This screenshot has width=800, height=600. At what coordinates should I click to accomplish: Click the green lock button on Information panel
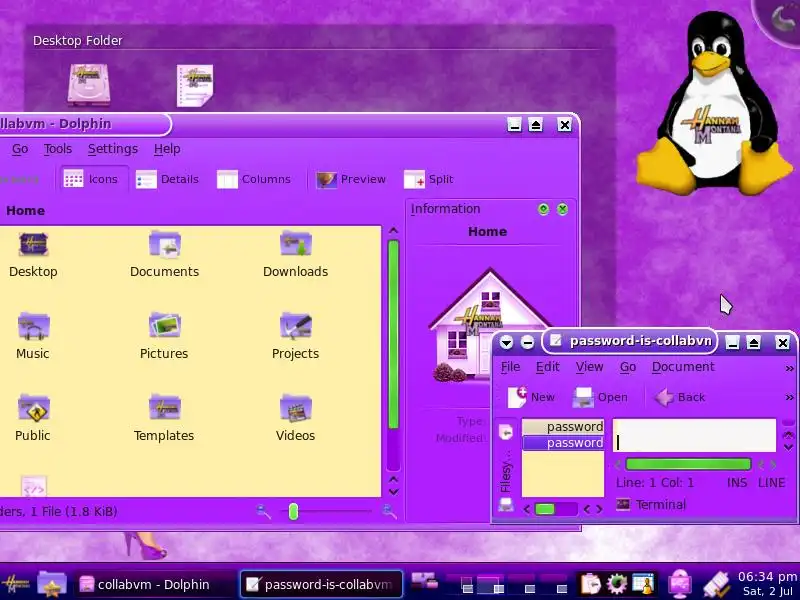tap(543, 209)
